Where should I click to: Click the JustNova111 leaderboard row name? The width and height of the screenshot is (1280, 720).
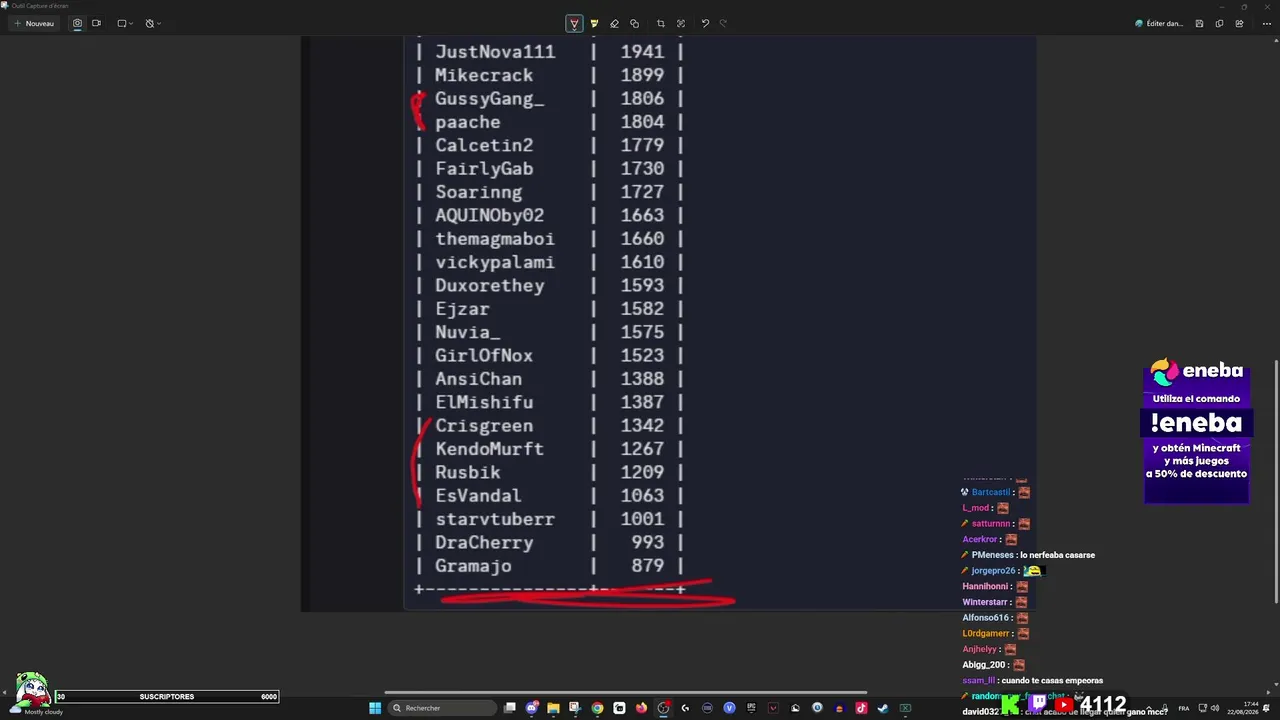[495, 52]
